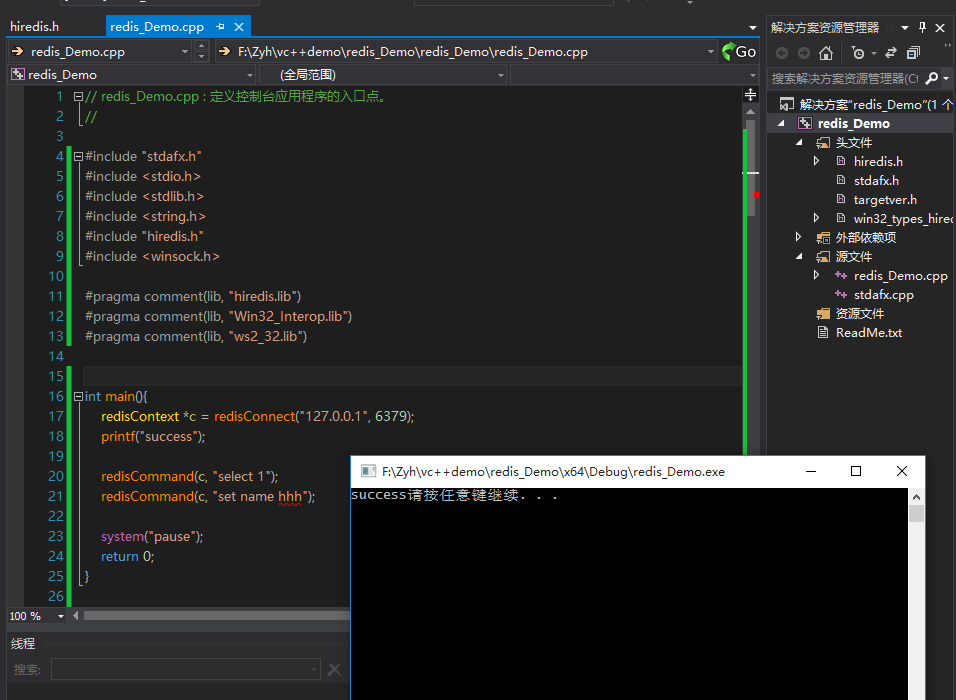Expand the 外部依赖项 node
956x700 pixels.
(799, 237)
